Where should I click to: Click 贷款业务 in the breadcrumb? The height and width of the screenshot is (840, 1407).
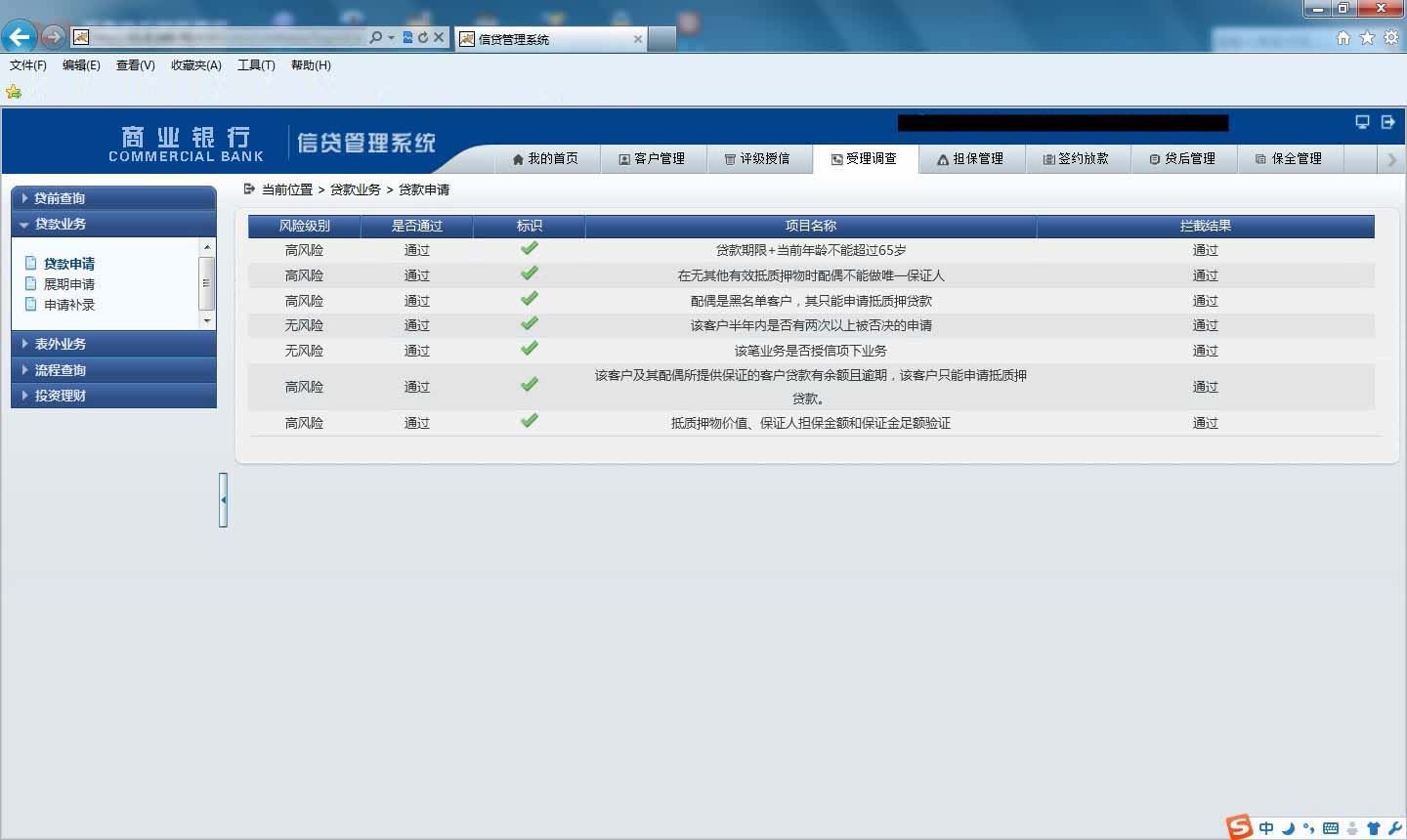(x=356, y=189)
